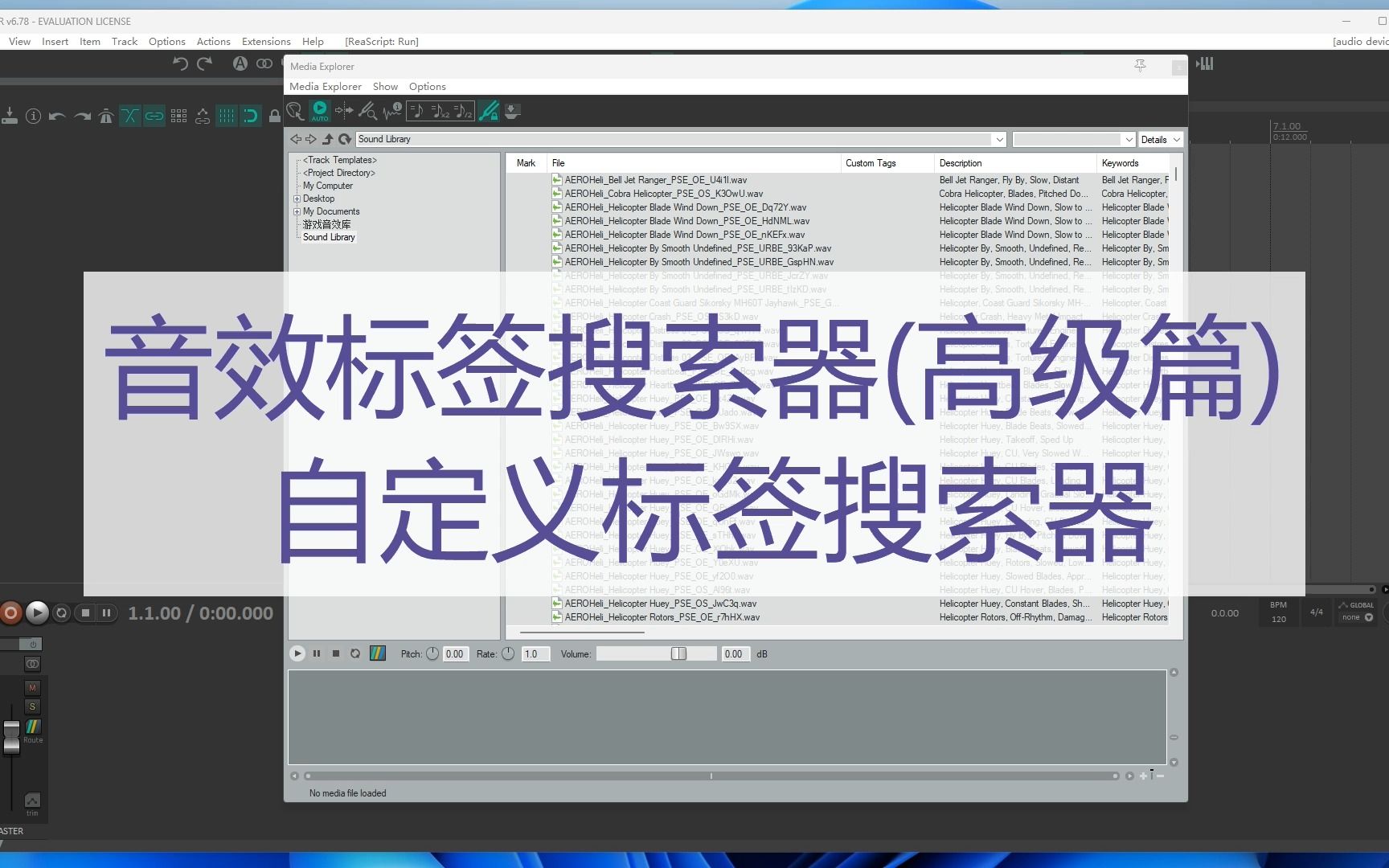Click the waveform info icon in Media Explorer toolbar
This screenshot has width=1389, height=868.
[392, 111]
